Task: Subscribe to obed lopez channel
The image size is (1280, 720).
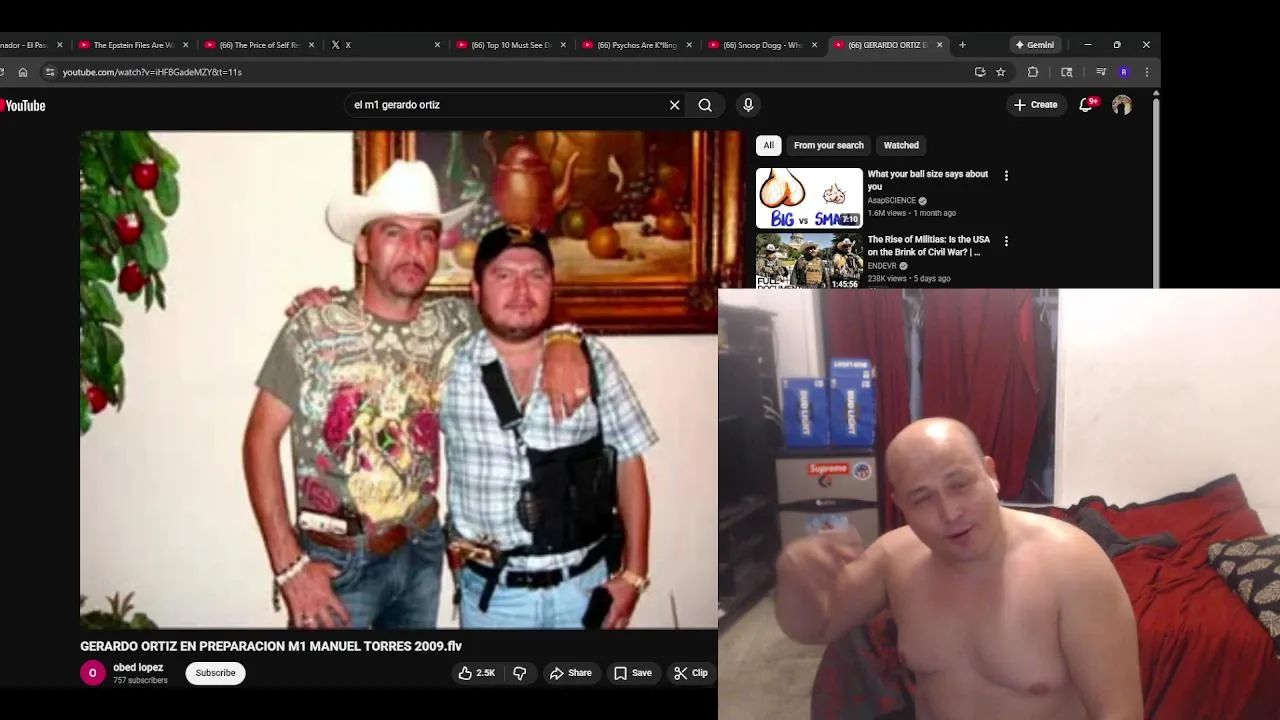Action: point(215,673)
